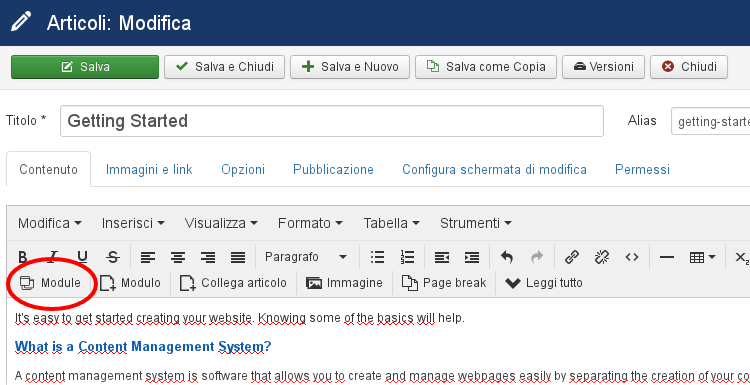The width and height of the screenshot is (750, 385).
Task: Click Salva come Copia button
Action: 486,67
